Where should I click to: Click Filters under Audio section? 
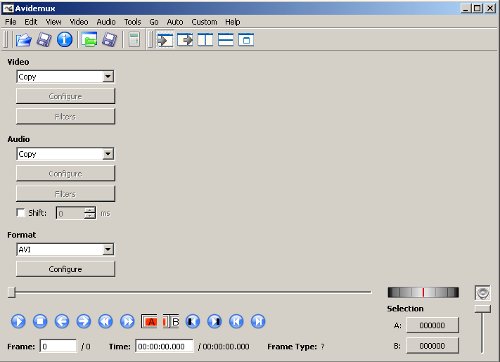click(65, 194)
